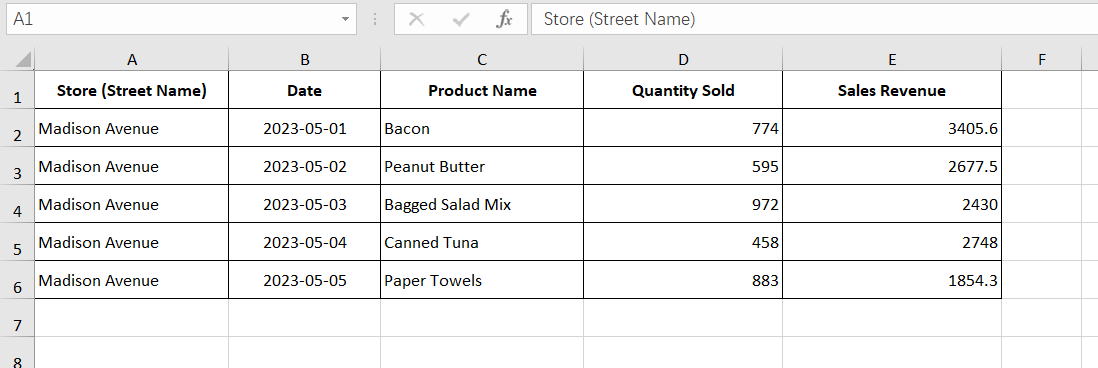Click the cell containing Peanut Butter
This screenshot has width=1098, height=368.
pos(482,166)
